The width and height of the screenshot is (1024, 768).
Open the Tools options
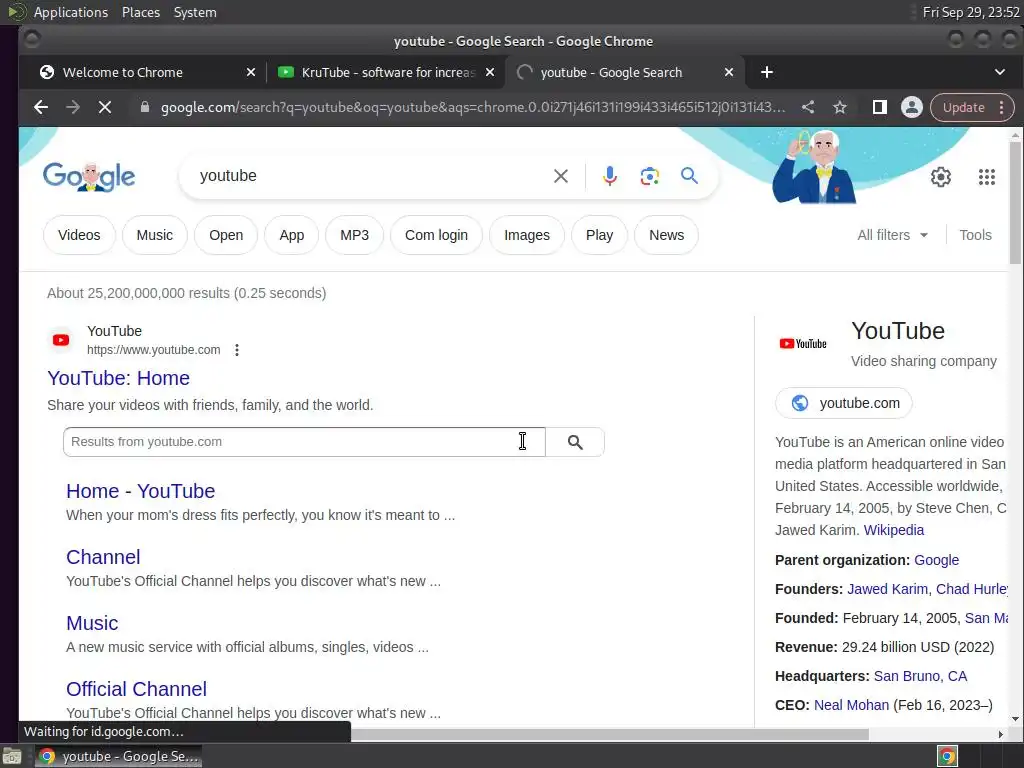pyautogui.click(x=975, y=235)
